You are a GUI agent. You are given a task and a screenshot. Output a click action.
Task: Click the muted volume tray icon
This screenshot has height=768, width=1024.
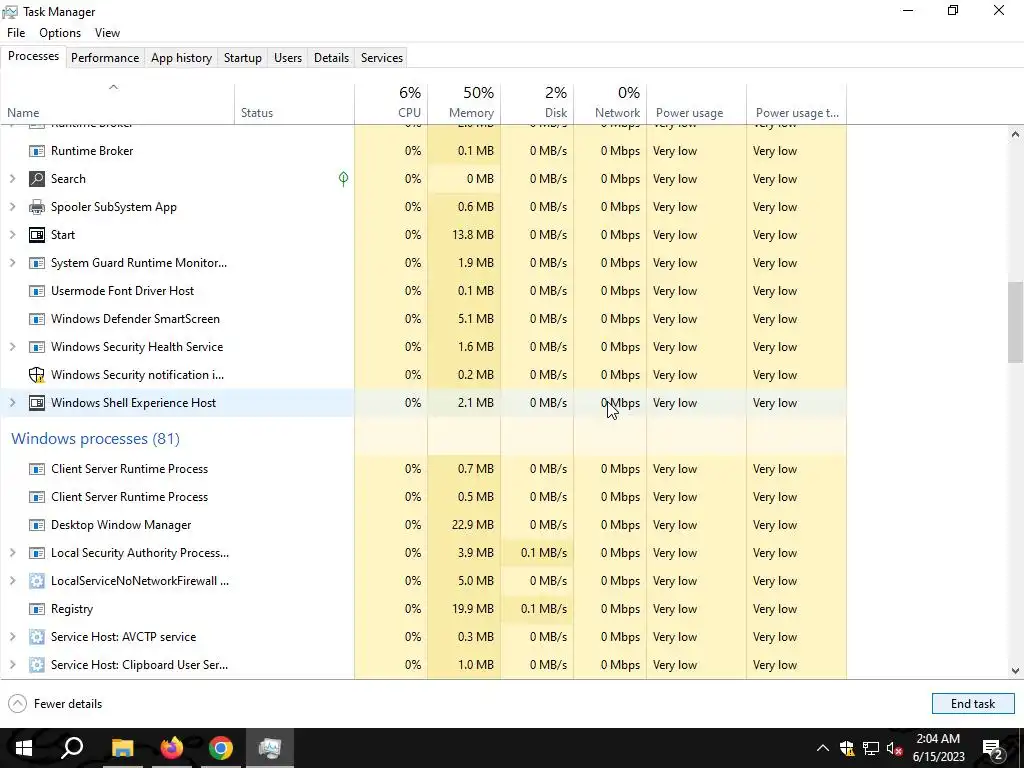(895, 748)
